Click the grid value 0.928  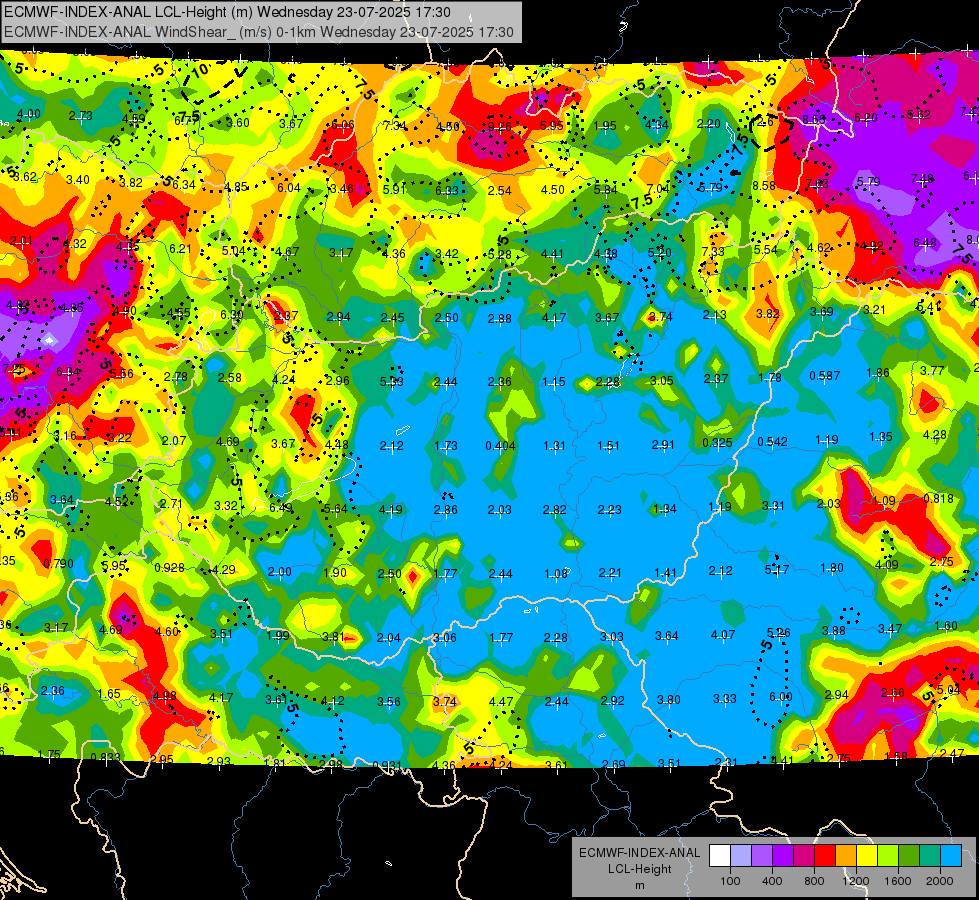click(169, 568)
